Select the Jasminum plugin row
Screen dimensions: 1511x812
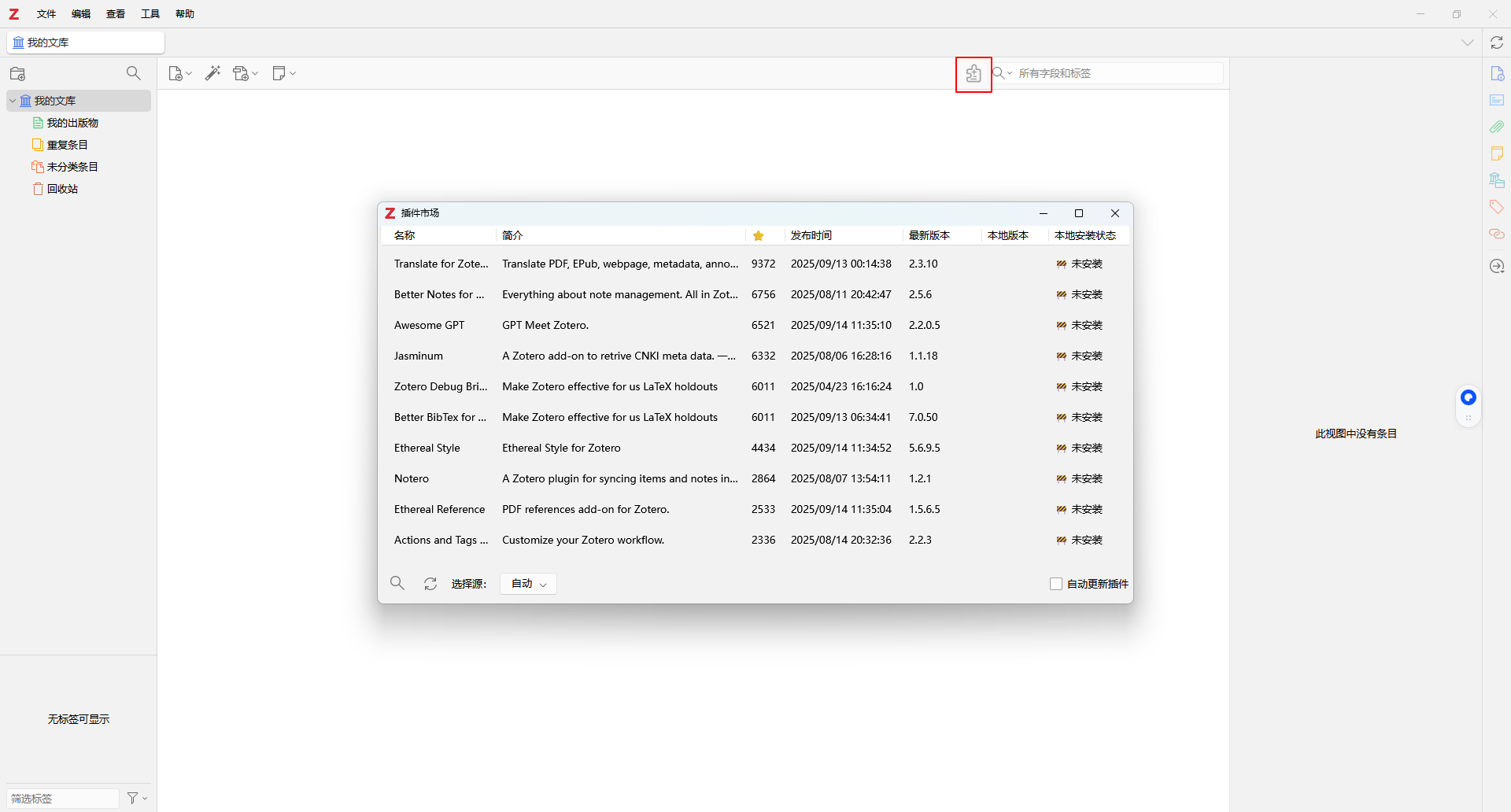click(x=755, y=356)
